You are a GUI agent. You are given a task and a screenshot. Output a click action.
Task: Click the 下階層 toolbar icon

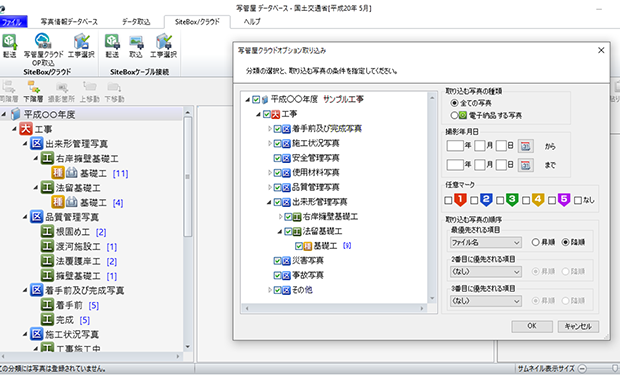click(x=34, y=87)
